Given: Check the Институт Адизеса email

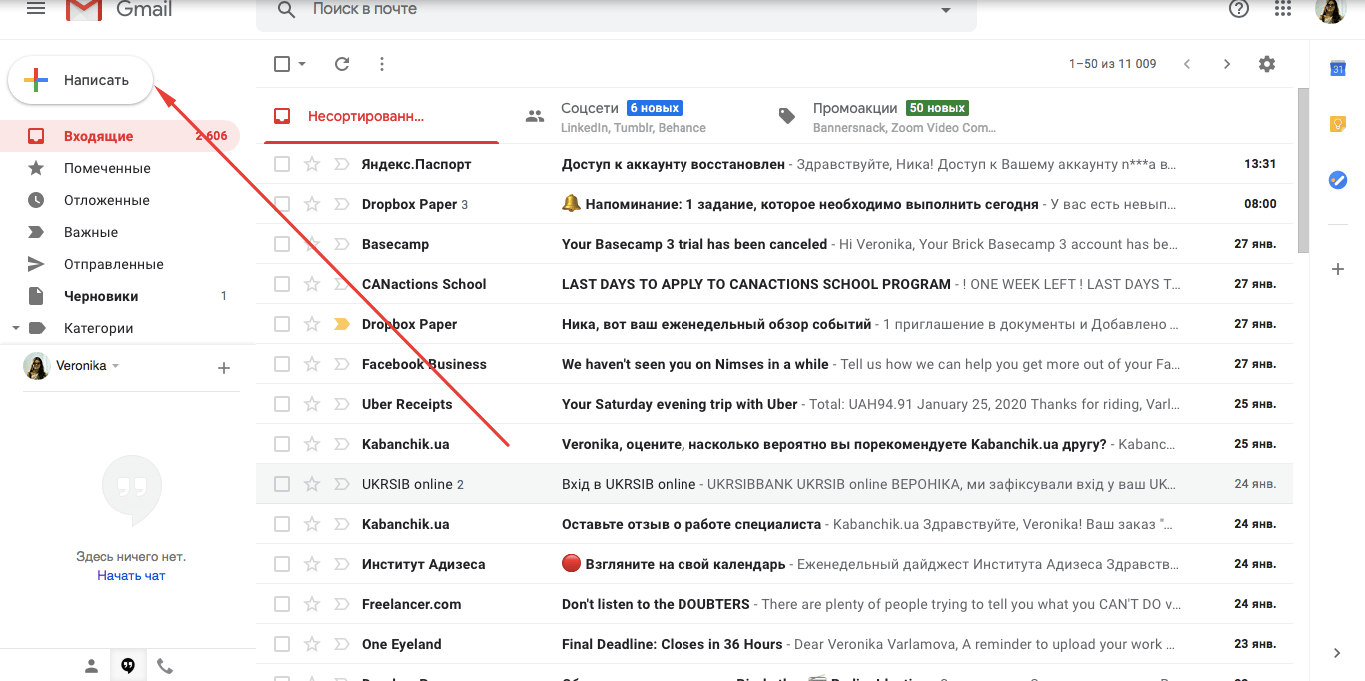Looking at the screenshot, I should (282, 564).
